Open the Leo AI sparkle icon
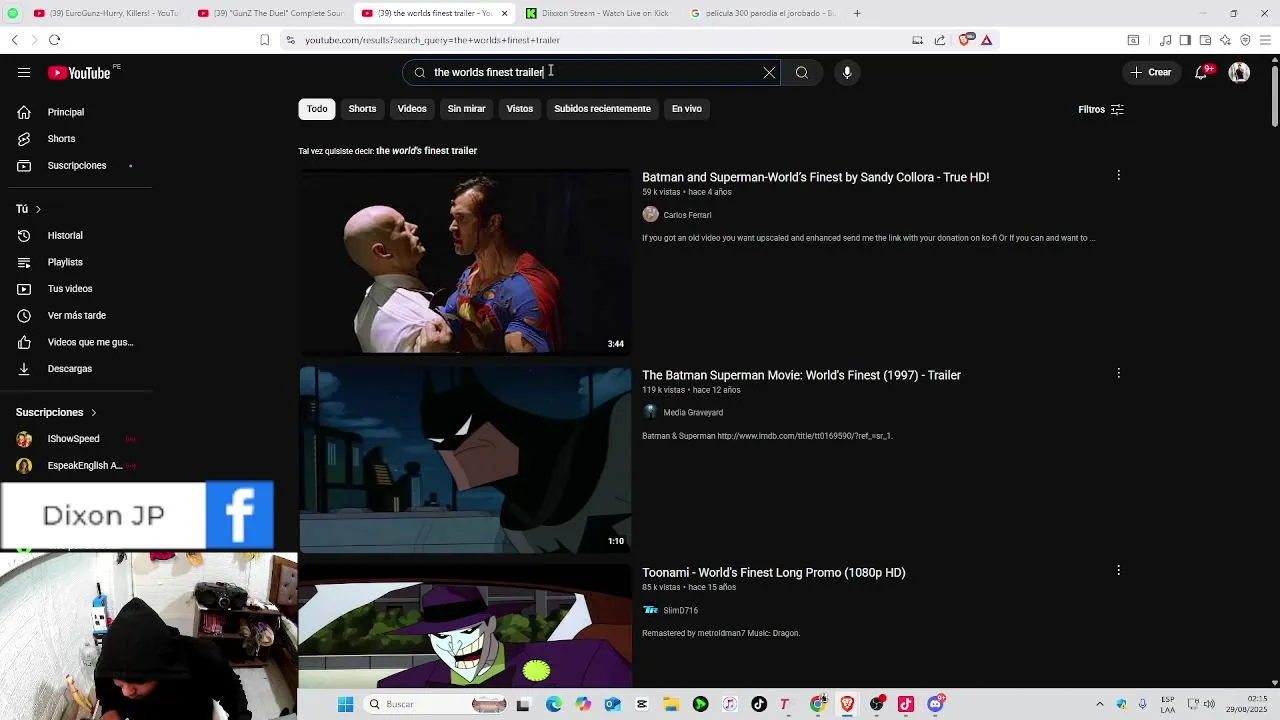The height and width of the screenshot is (720, 1280). pos(1225,40)
